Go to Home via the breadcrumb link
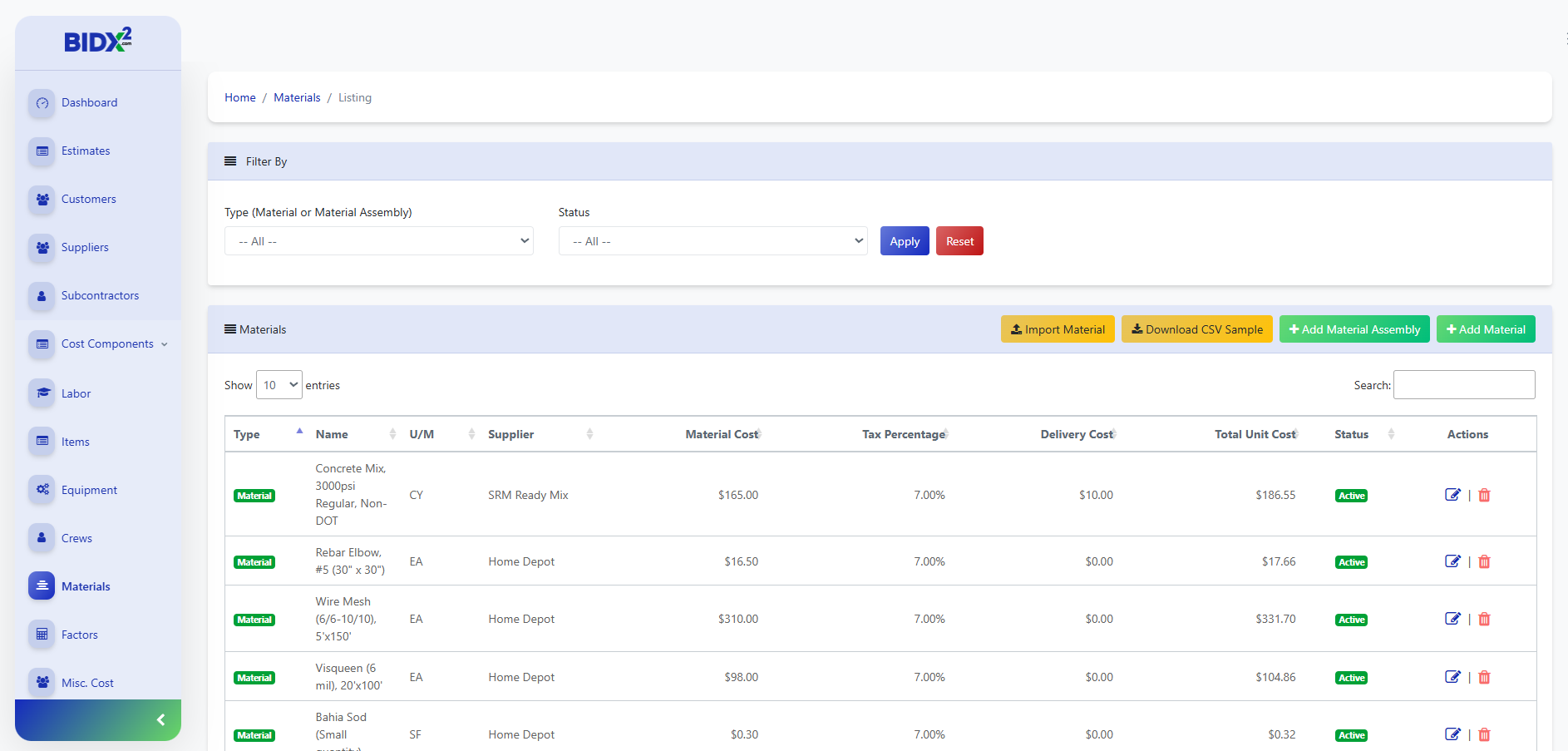1568x751 pixels. (x=239, y=97)
